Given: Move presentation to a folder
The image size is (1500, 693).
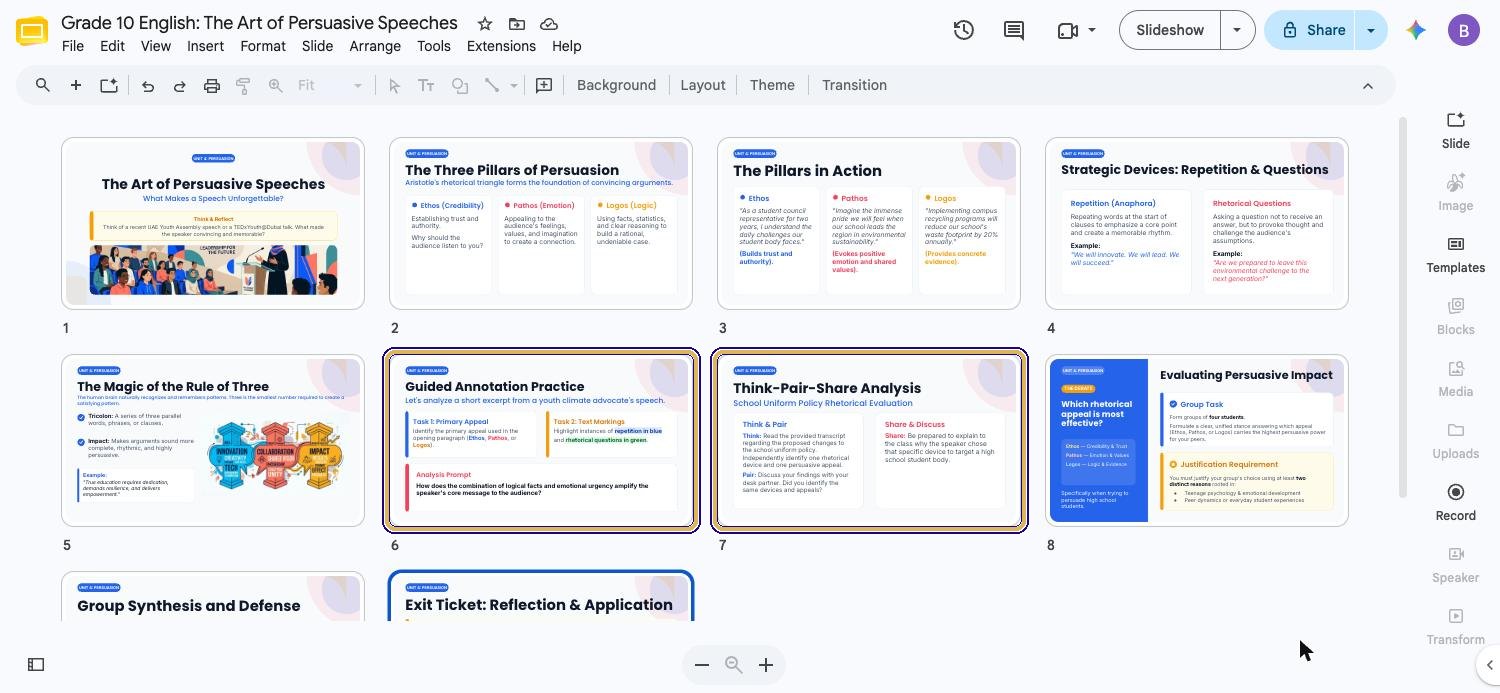Looking at the screenshot, I should click(x=516, y=24).
